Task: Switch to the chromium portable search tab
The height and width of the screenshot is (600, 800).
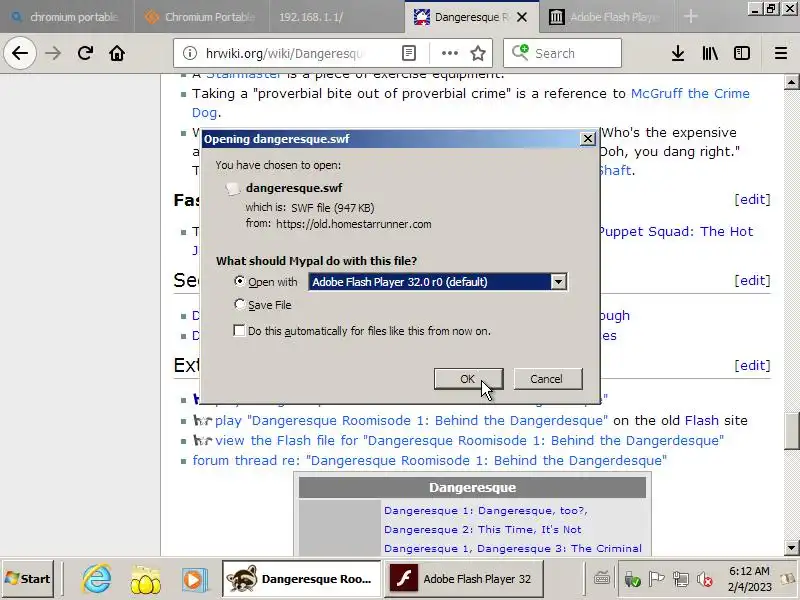Action: tap(67, 17)
